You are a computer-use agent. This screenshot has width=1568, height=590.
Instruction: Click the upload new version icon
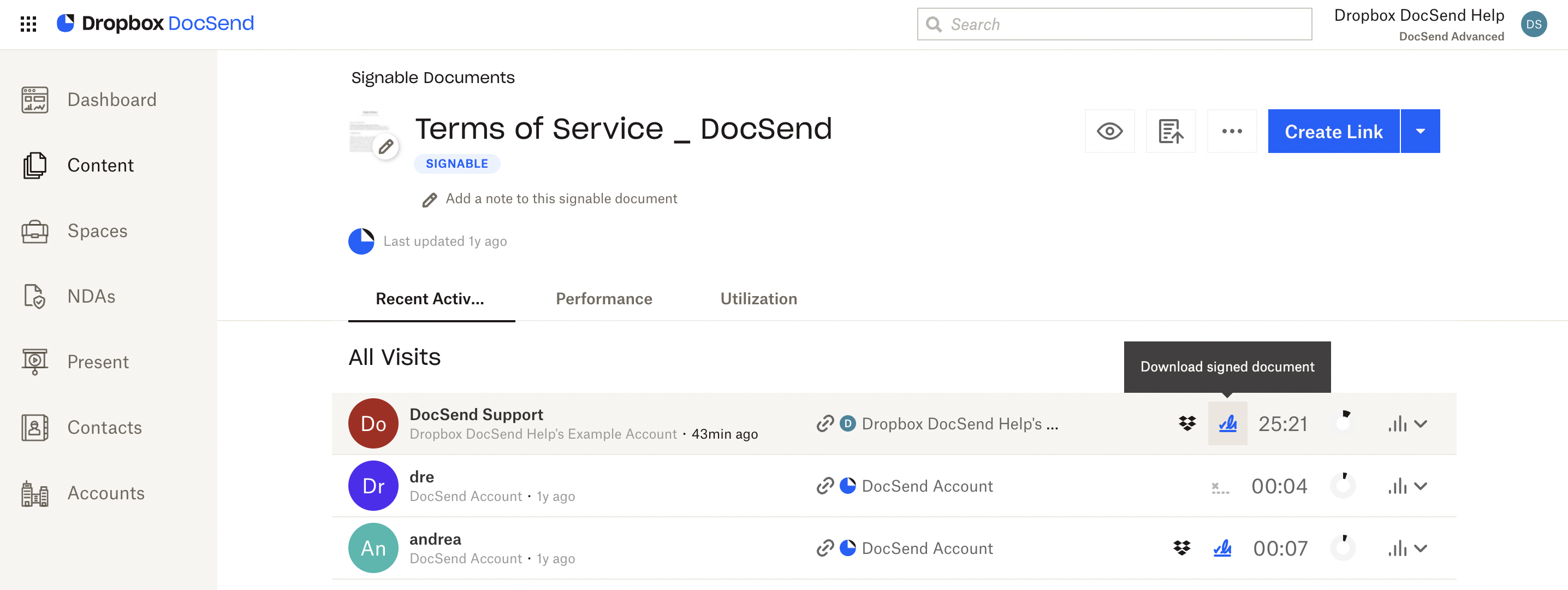tap(1171, 131)
